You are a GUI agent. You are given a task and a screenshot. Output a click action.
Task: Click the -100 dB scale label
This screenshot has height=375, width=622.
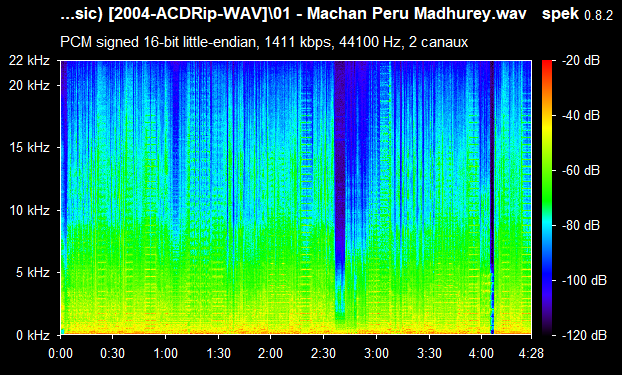tap(584, 281)
